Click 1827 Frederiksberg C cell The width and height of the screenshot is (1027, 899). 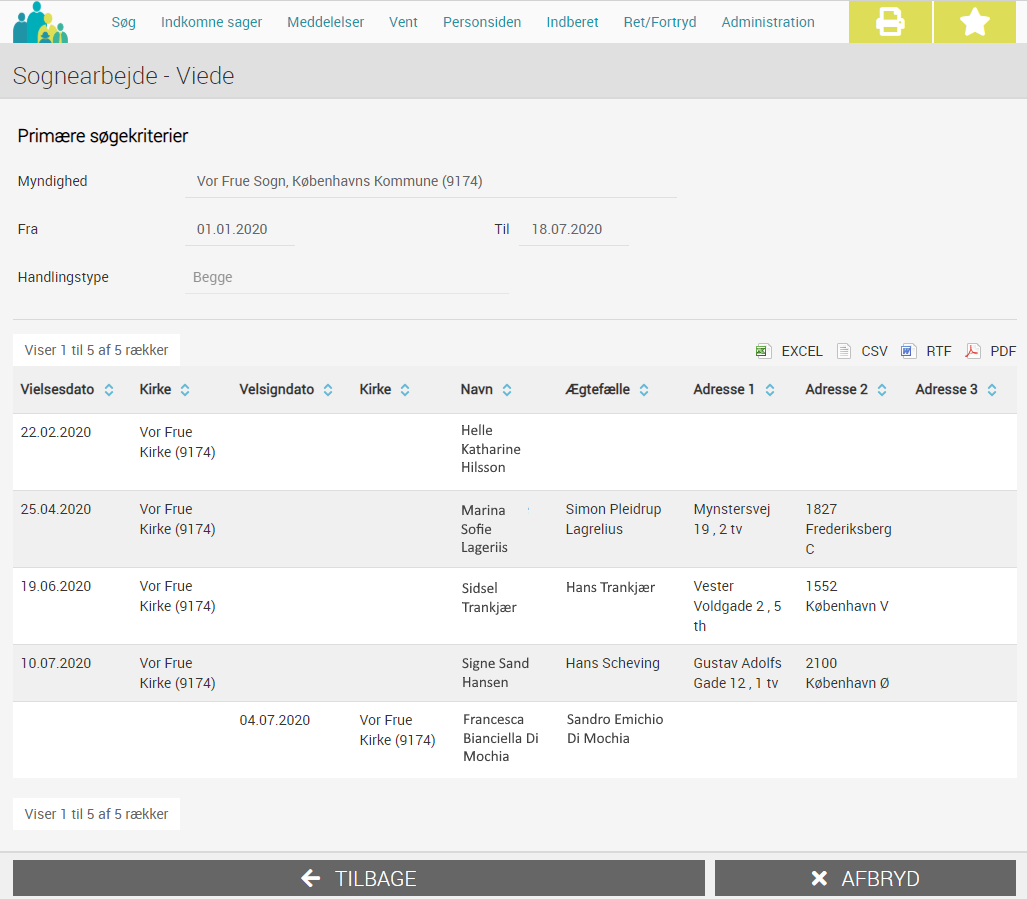848,529
